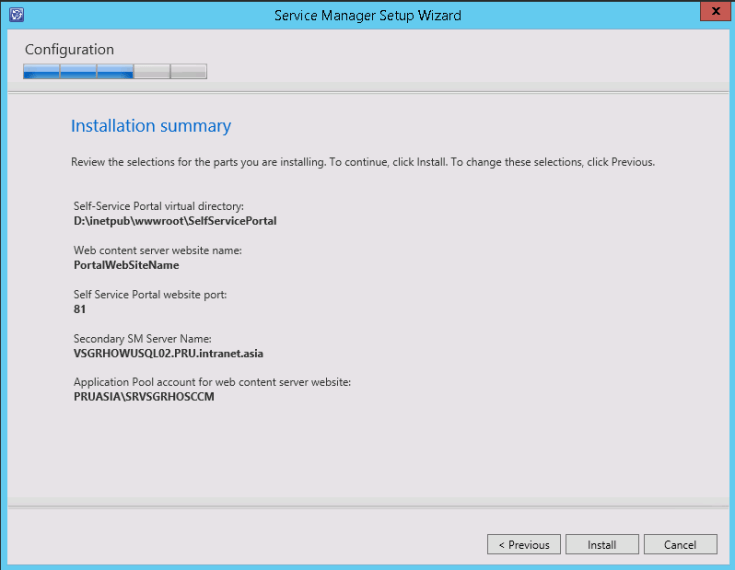This screenshot has height=570, width=735.
Task: Click the Review the selections instruction text
Action: click(362, 162)
